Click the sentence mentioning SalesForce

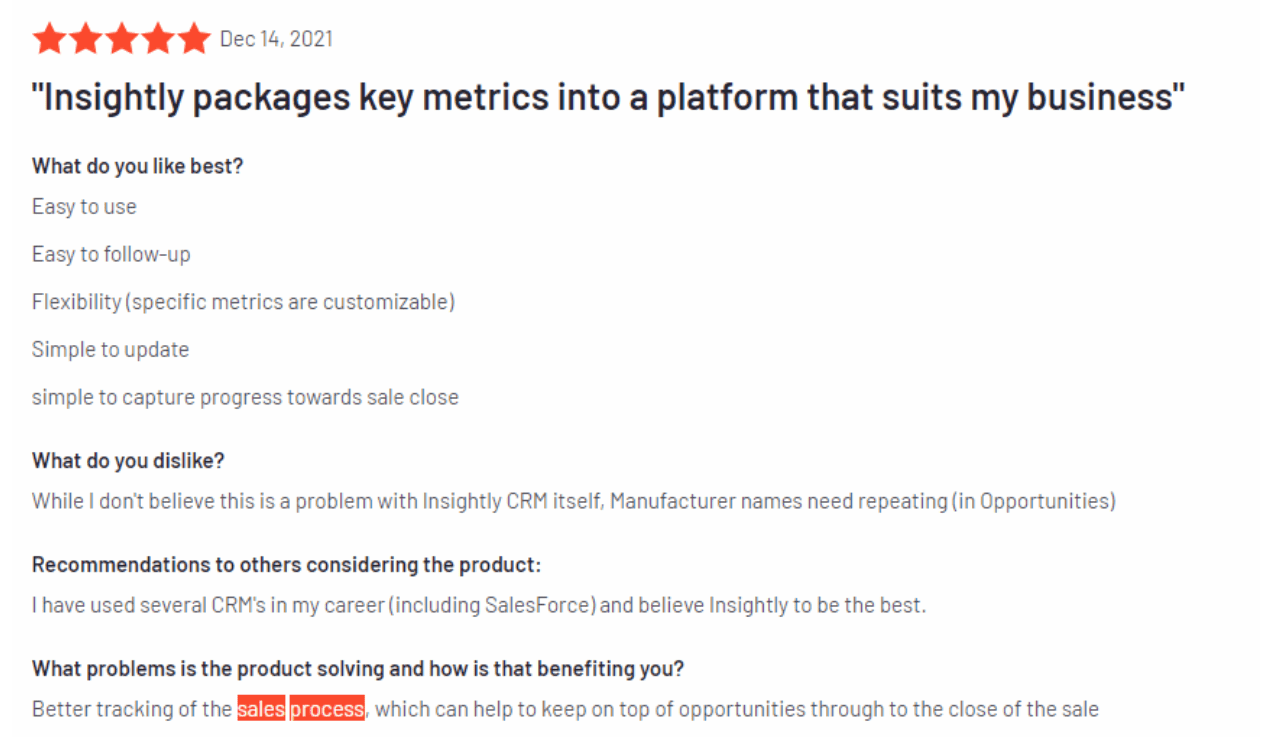[479, 605]
